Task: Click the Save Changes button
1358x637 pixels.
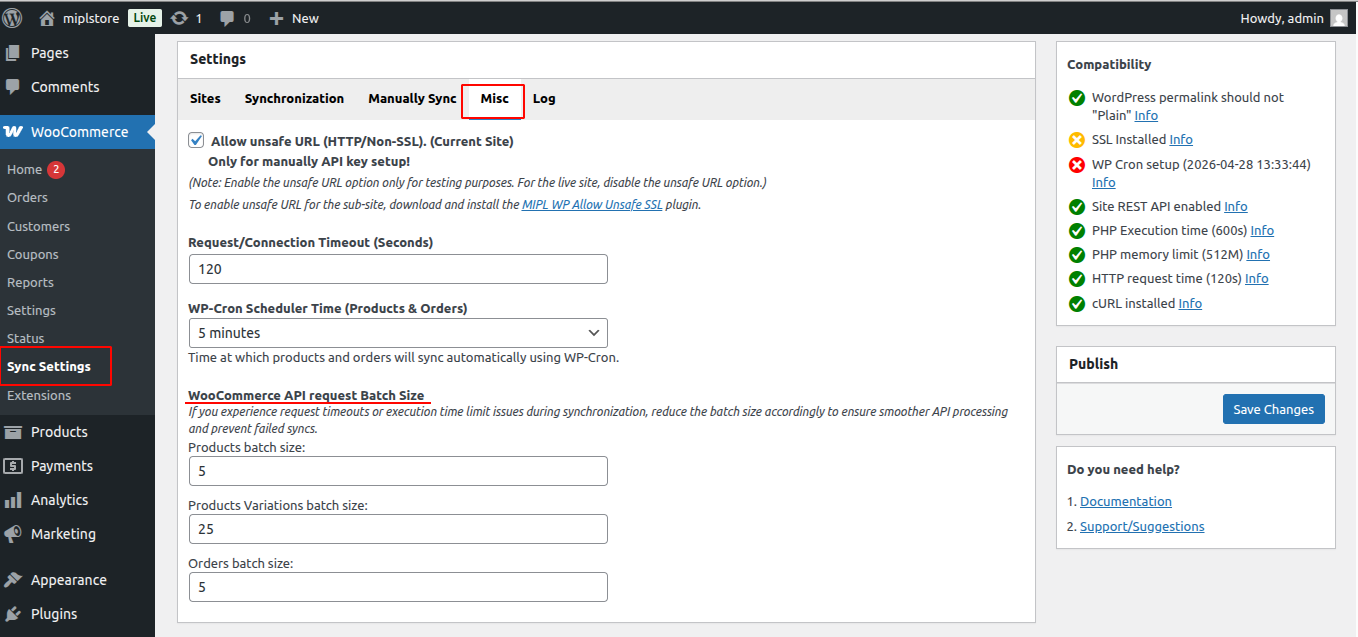Action: 1274,409
